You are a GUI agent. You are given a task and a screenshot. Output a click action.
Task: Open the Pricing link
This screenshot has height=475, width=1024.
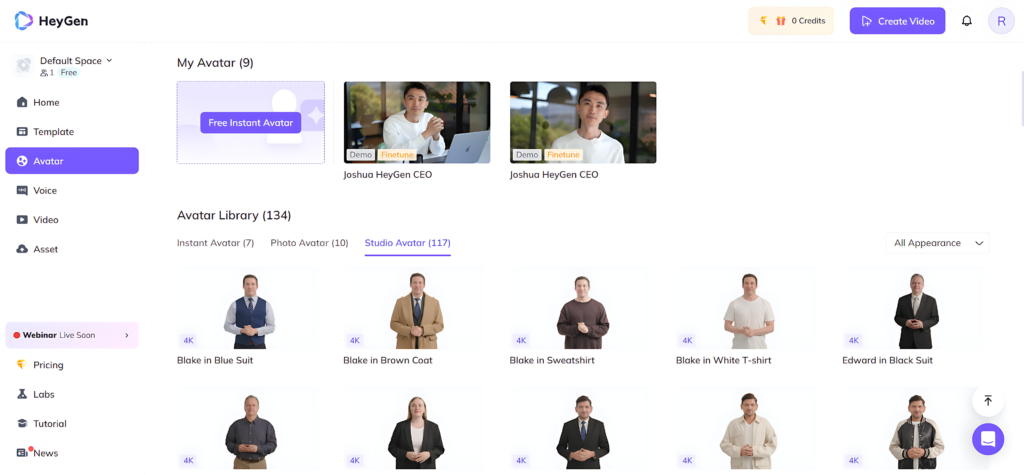pyautogui.click(x=72, y=365)
